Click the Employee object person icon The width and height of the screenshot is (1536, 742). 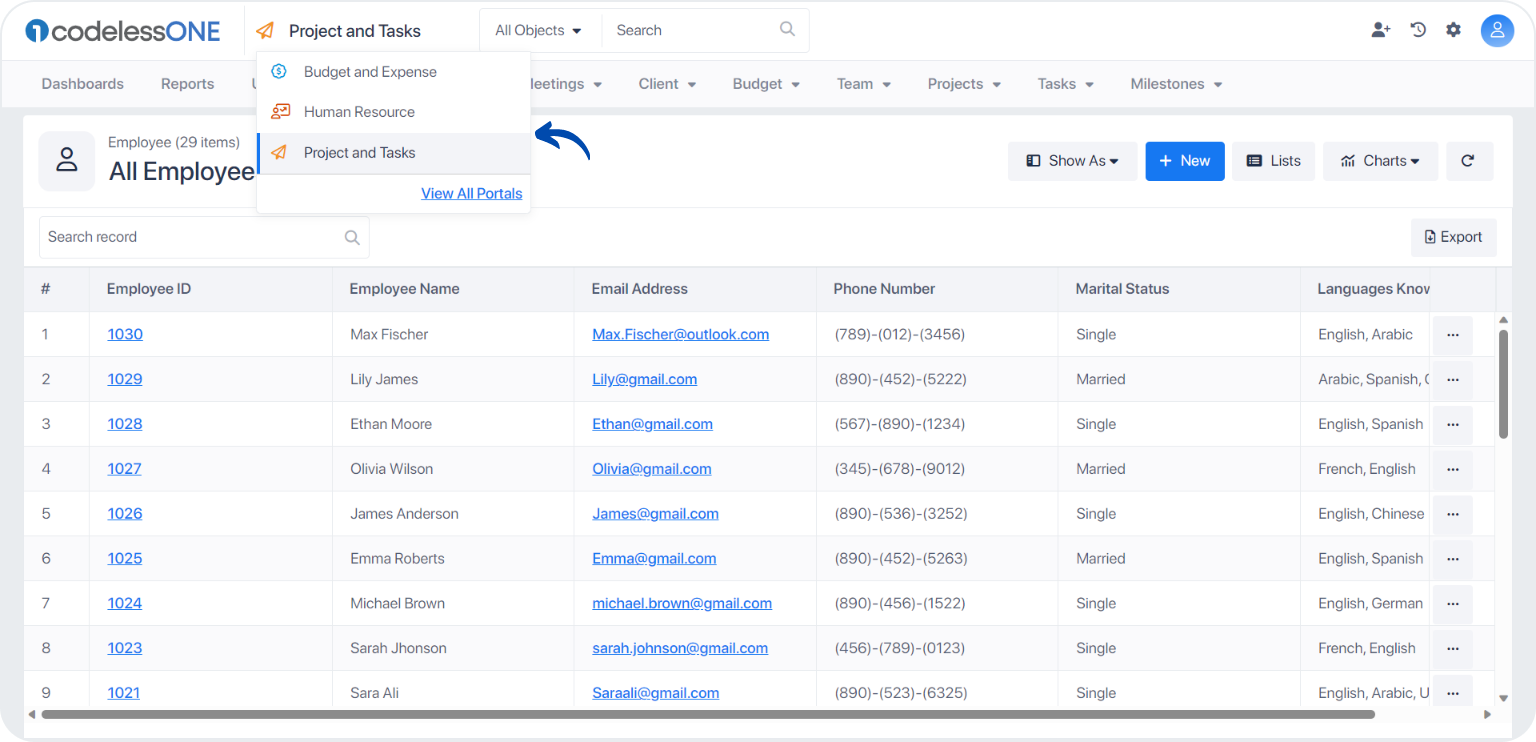click(67, 160)
